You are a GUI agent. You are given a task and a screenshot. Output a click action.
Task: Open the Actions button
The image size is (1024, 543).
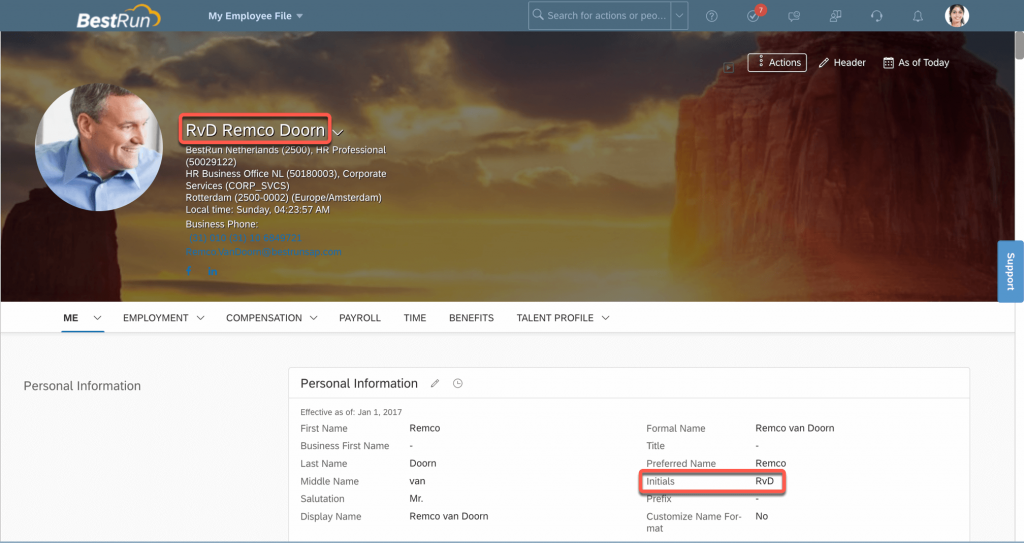coord(777,63)
